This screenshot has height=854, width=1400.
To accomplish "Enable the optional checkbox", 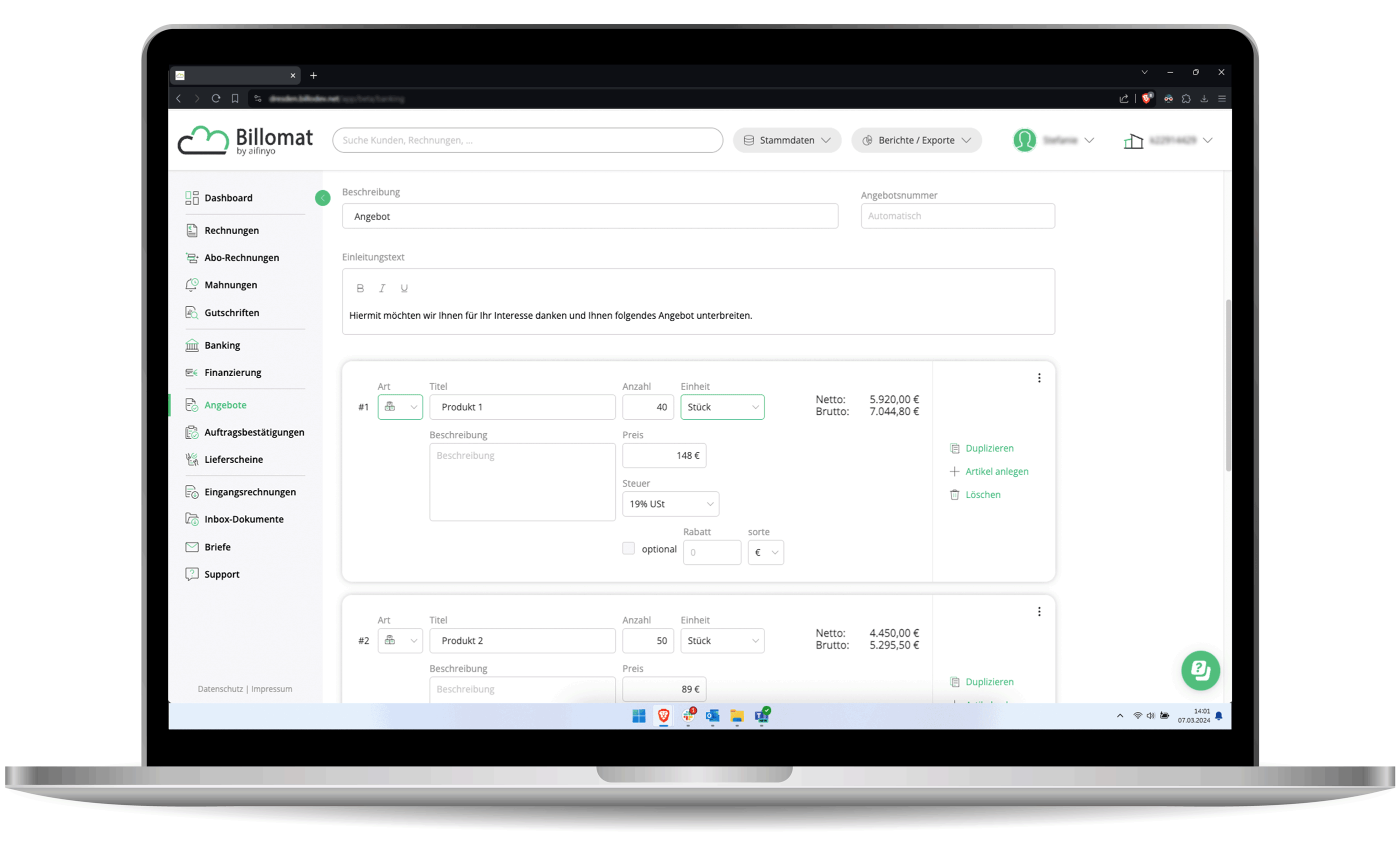I will pyautogui.click(x=628, y=548).
